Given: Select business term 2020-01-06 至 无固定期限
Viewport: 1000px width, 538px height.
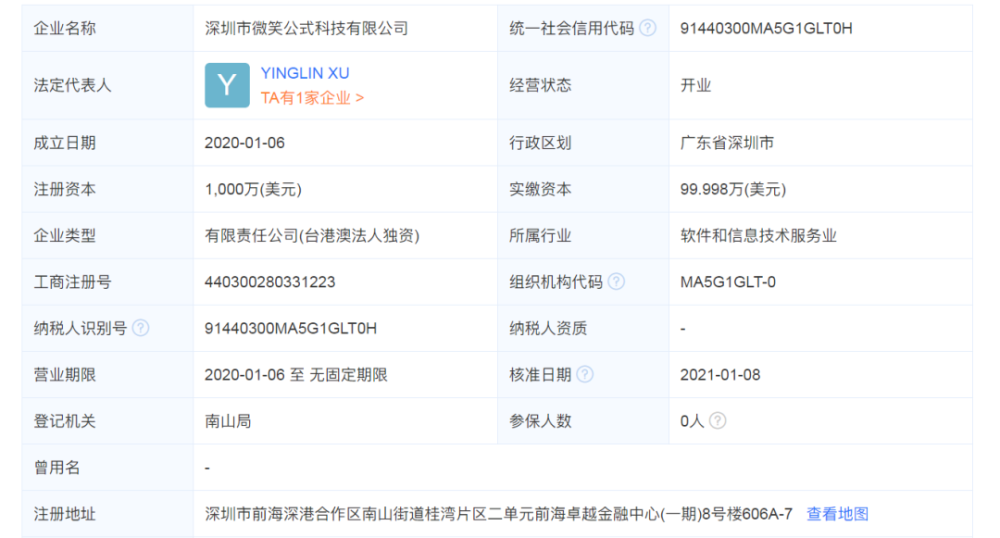Looking at the screenshot, I should point(296,375).
